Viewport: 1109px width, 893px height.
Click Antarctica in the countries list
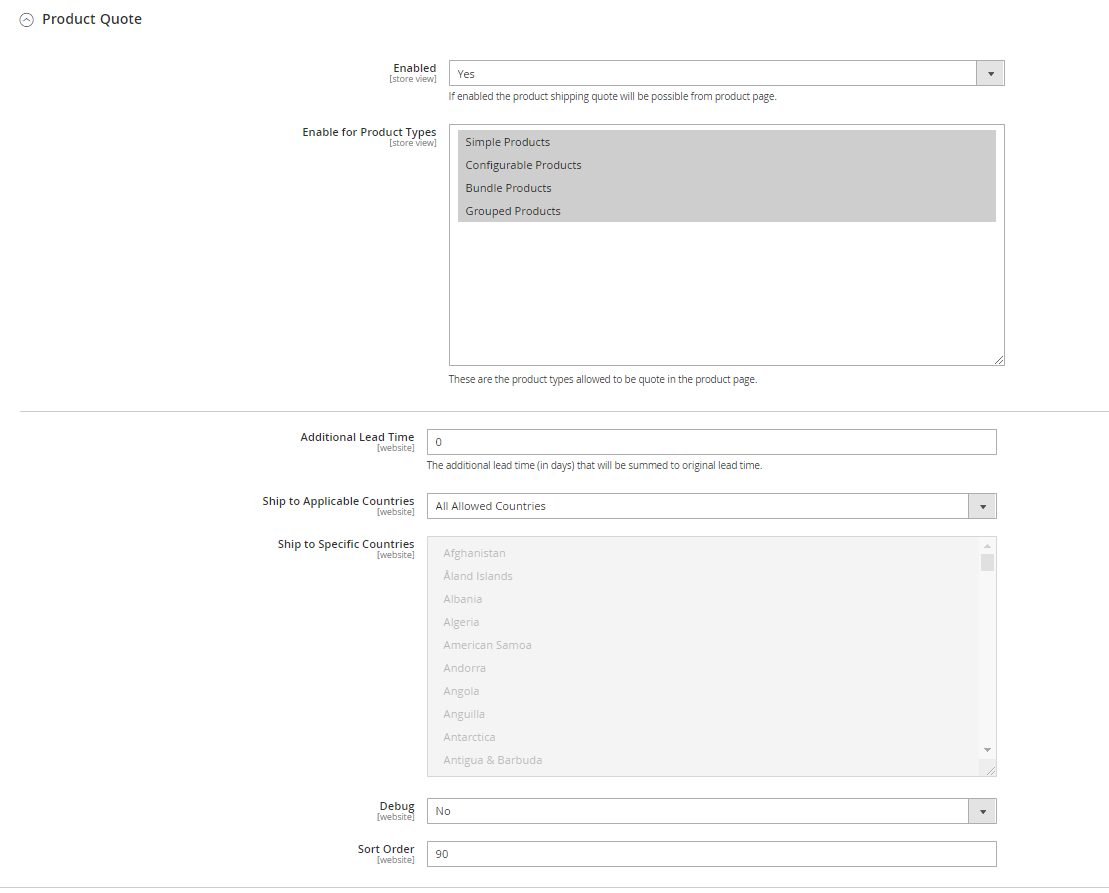pyautogui.click(x=470, y=737)
